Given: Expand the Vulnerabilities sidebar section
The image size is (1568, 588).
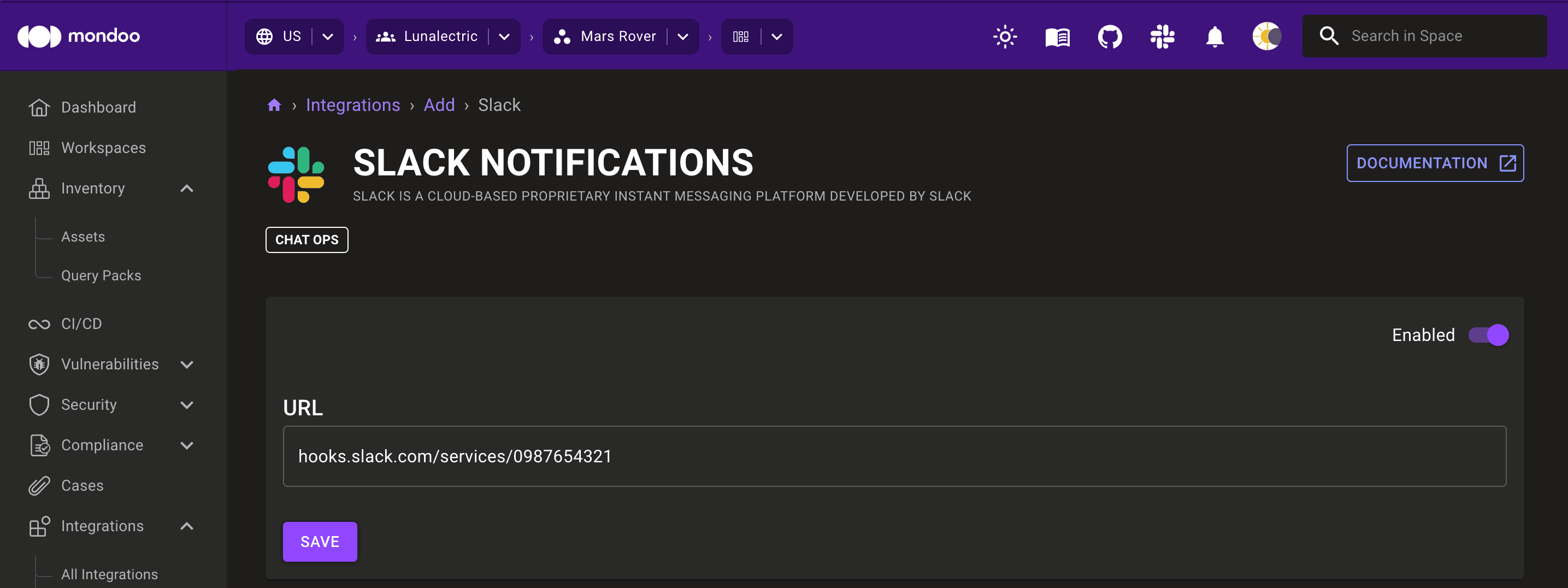Looking at the screenshot, I should click(x=187, y=364).
